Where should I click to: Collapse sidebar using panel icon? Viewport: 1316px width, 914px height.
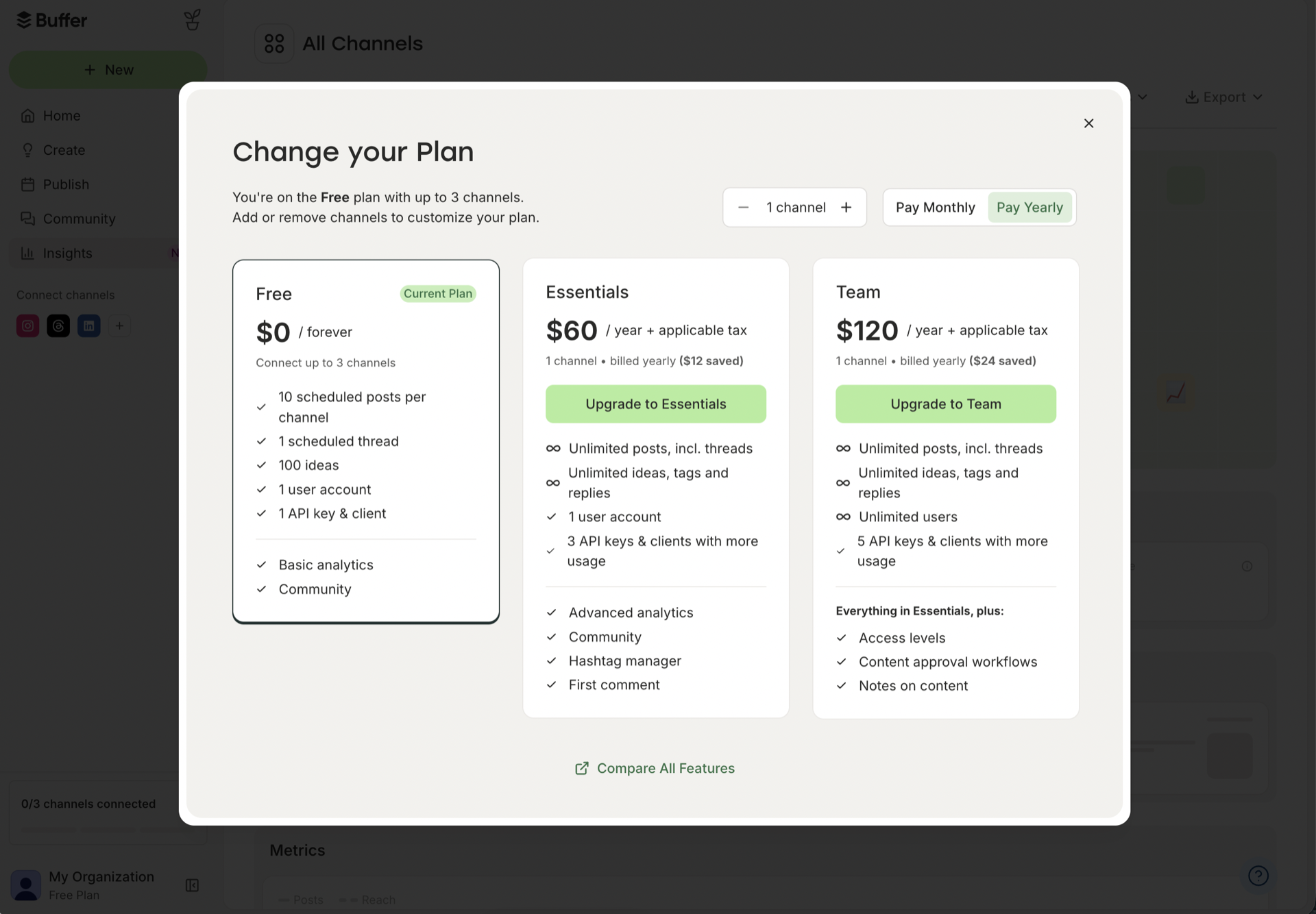193,885
